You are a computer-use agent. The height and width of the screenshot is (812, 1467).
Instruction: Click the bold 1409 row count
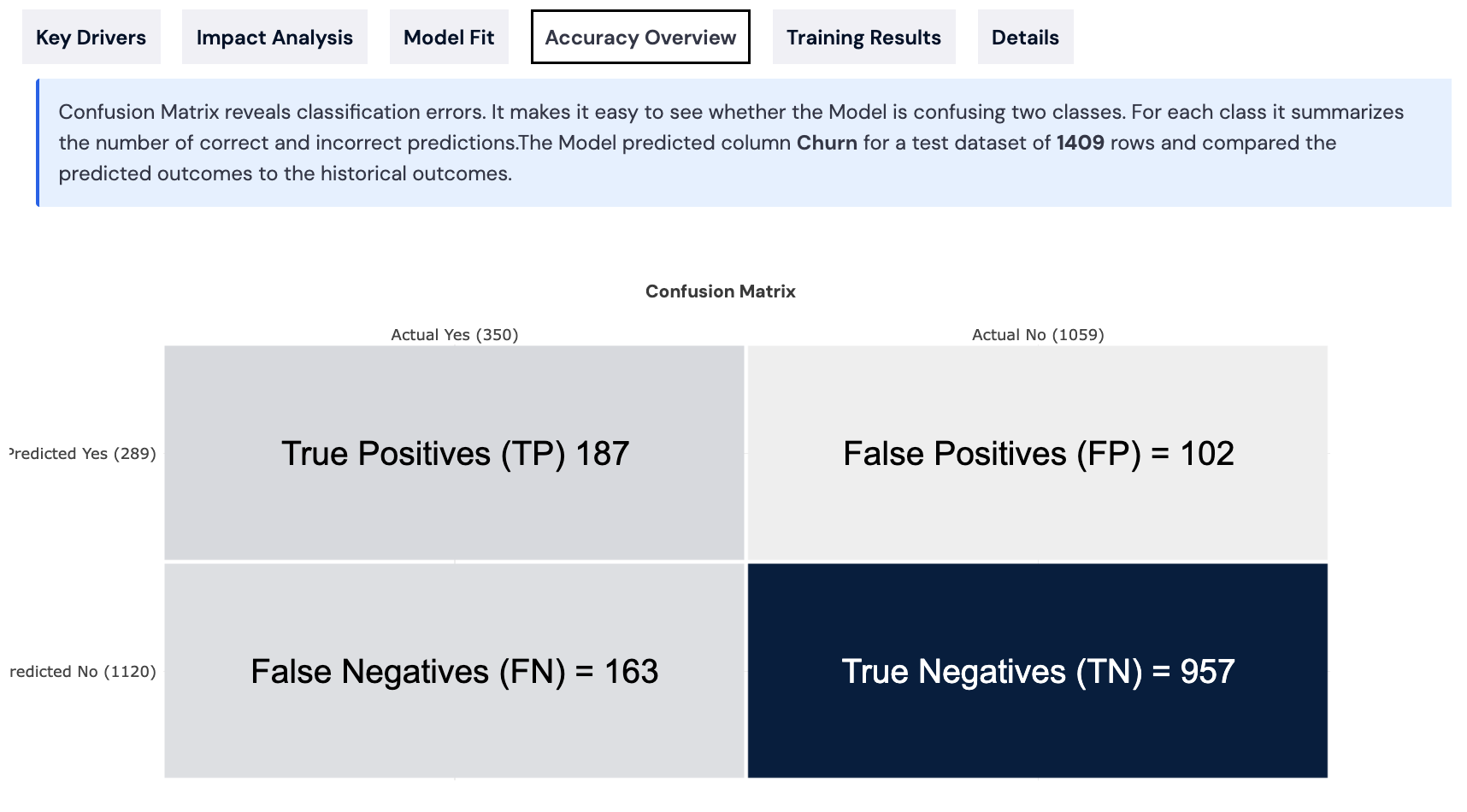[1080, 143]
